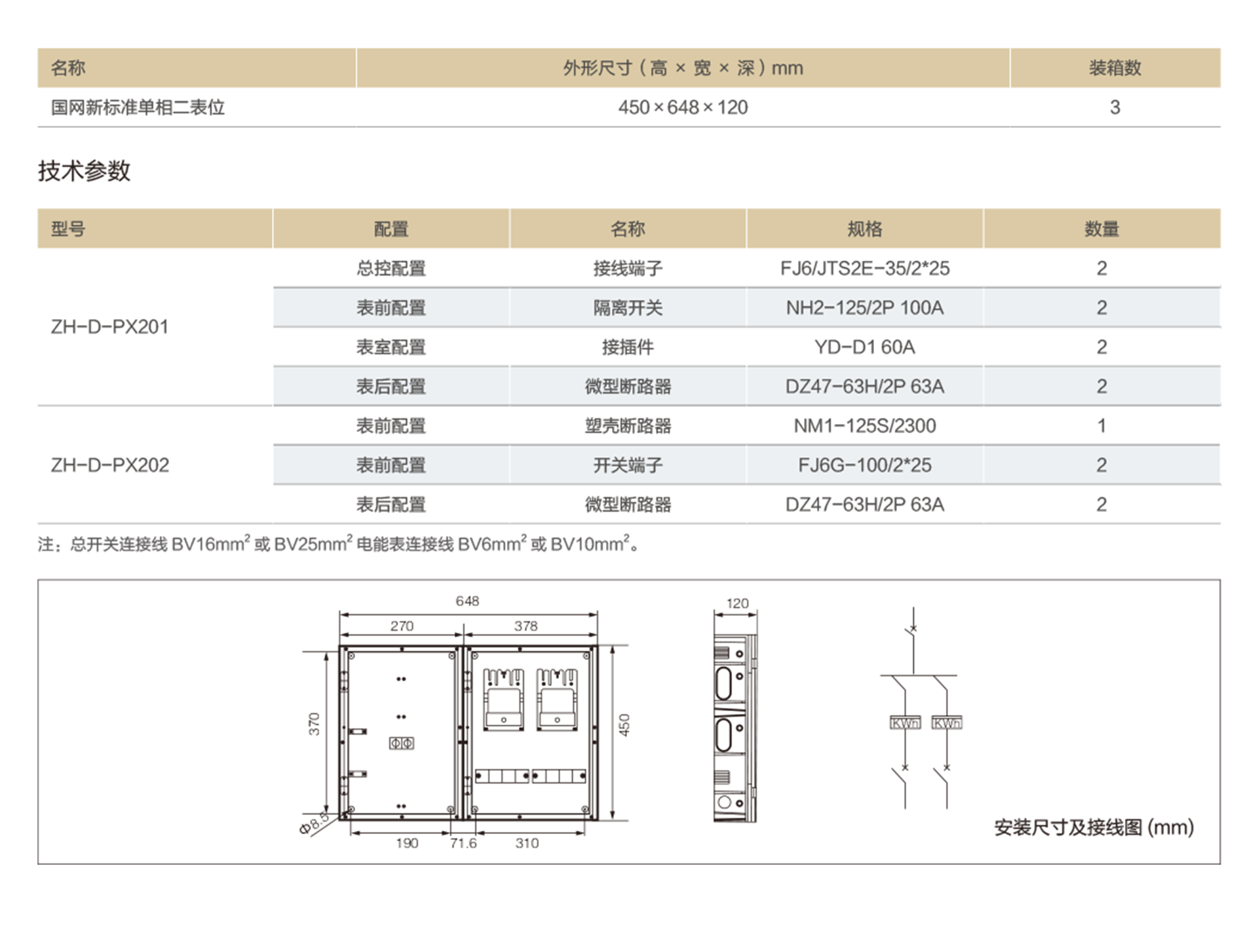This screenshot has width=1258, height=952.
Task: Click the 190 bottom dimension label
Action: point(407,843)
